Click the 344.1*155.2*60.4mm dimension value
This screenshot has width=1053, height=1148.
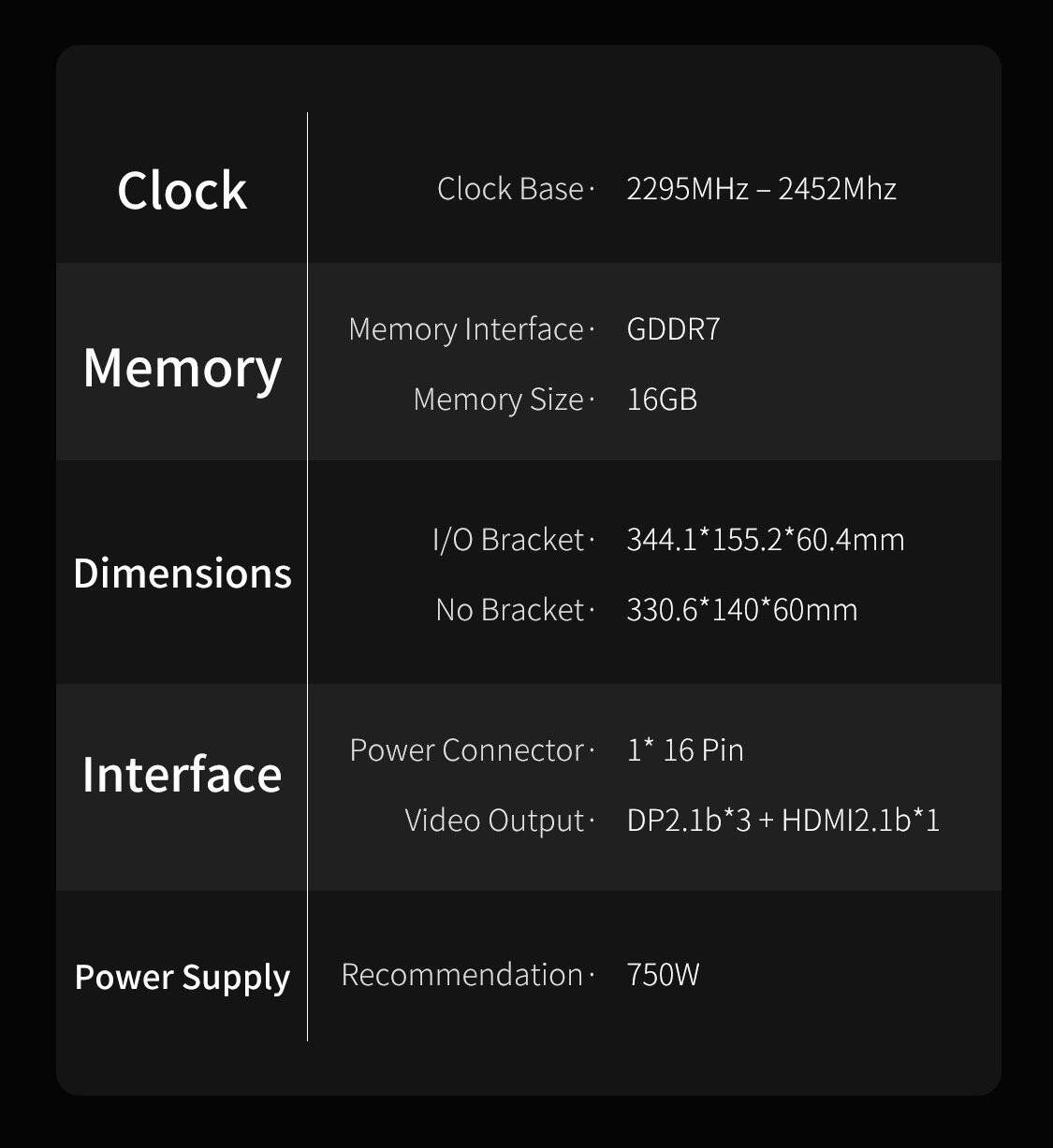coord(765,540)
